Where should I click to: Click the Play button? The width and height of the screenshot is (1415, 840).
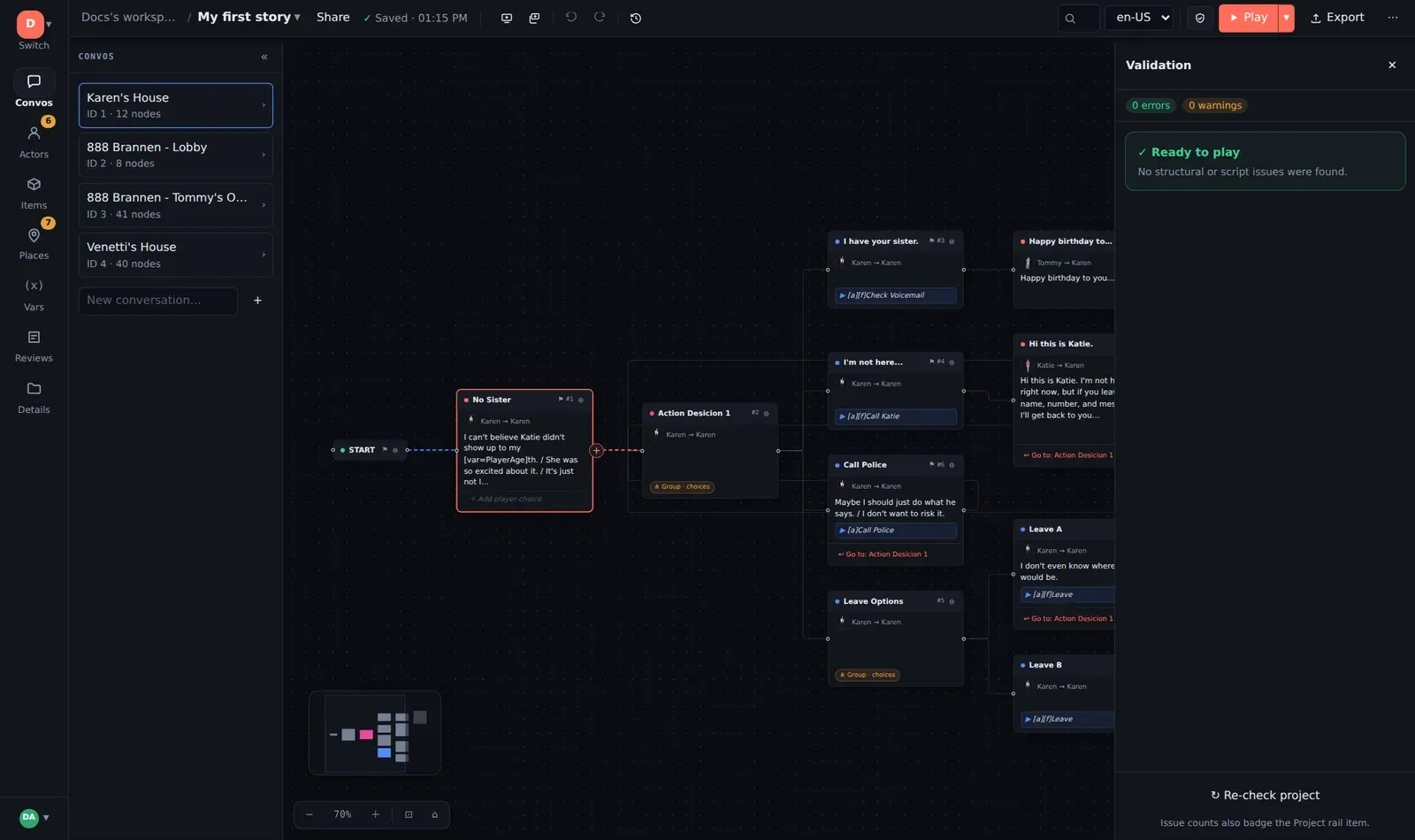point(1249,18)
